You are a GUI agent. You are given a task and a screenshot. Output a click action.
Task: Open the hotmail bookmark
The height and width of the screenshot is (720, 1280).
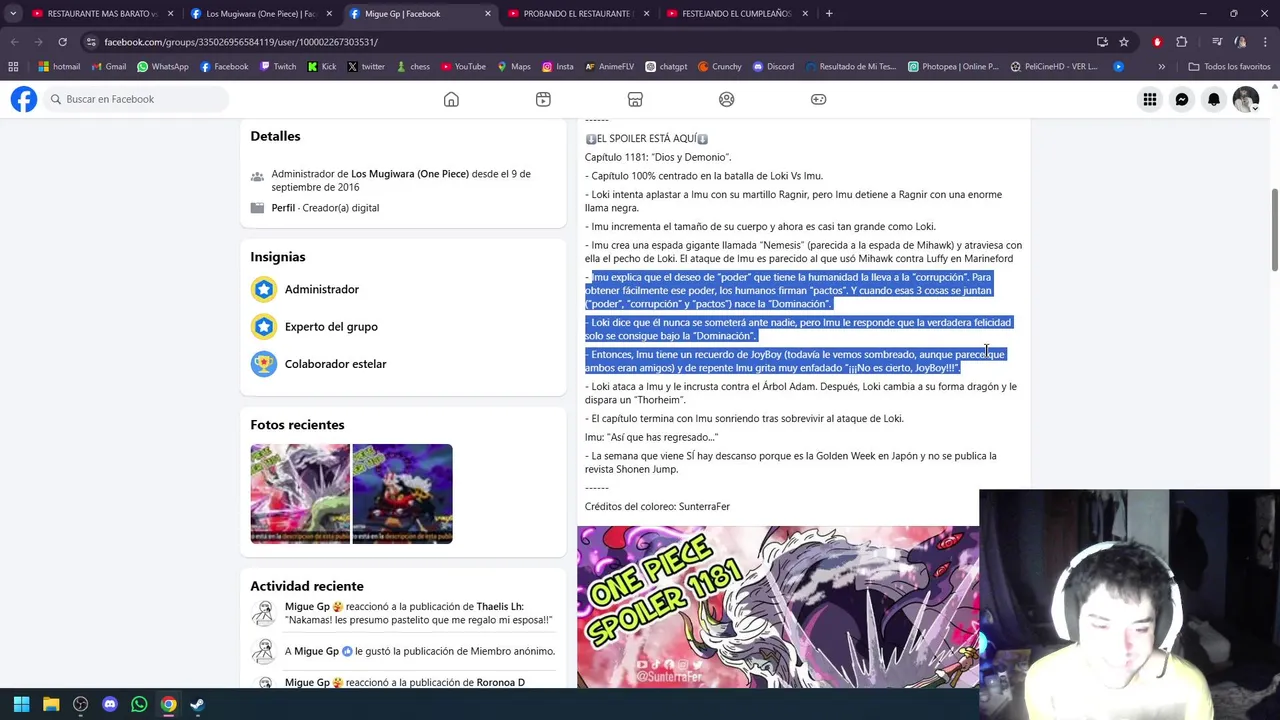[59, 67]
